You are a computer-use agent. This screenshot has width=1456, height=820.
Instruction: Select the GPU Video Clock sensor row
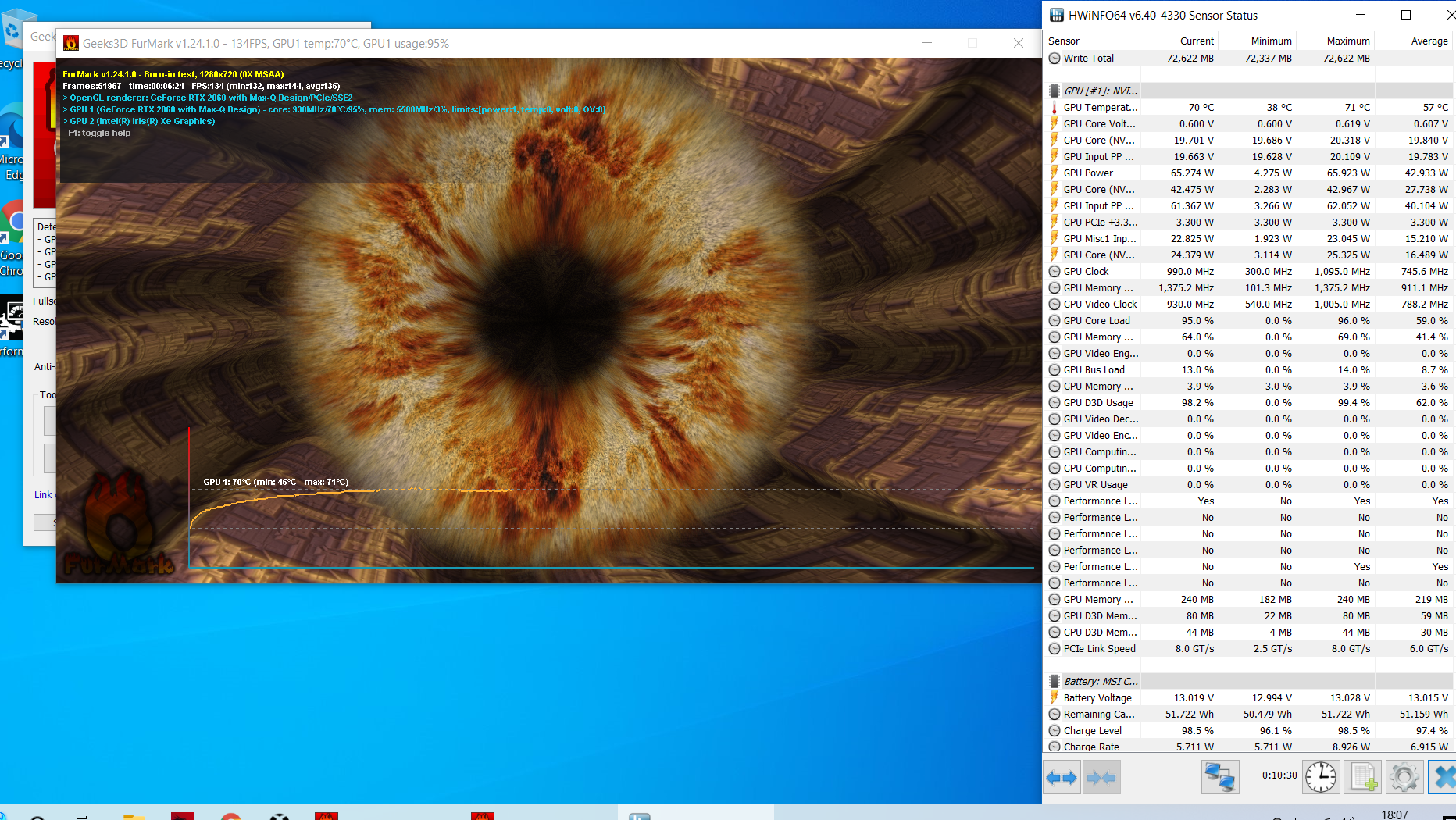(x=1248, y=305)
